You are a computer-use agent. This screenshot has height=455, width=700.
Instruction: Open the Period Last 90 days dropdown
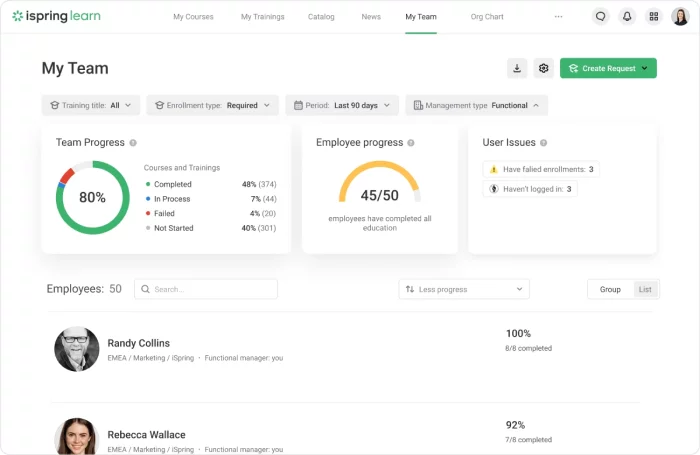pos(342,105)
